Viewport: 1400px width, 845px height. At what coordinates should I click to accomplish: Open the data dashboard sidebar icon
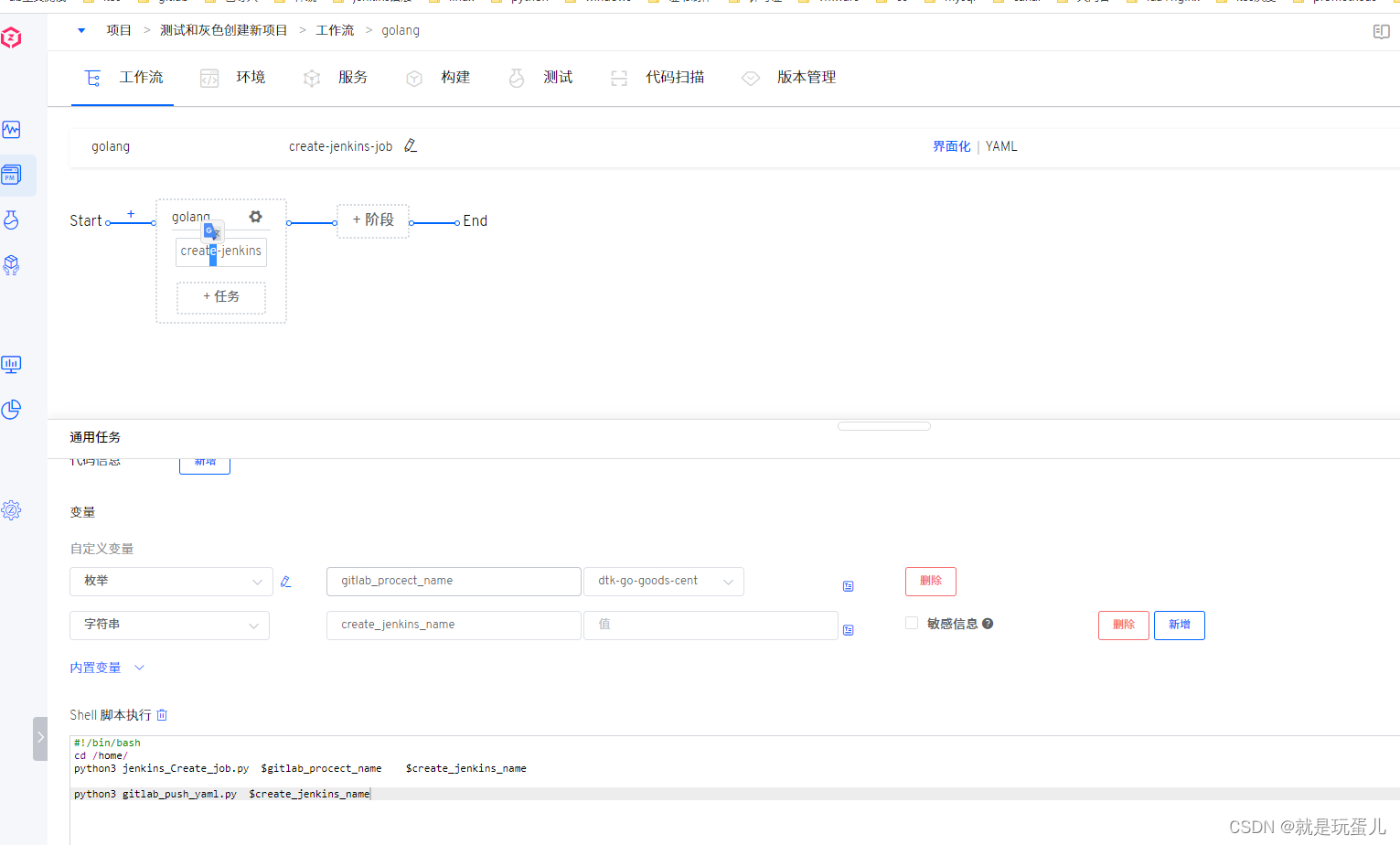click(11, 364)
